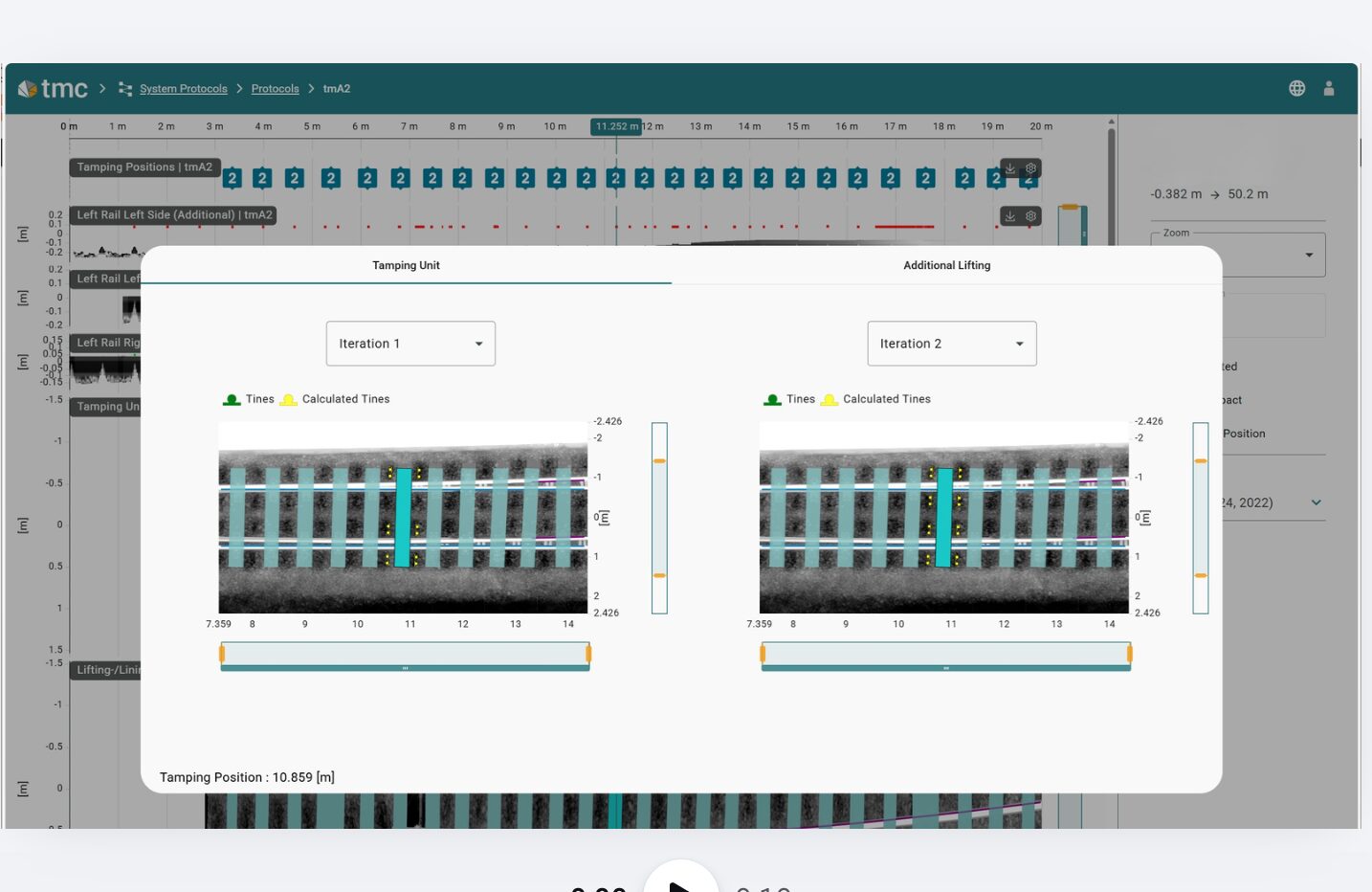Click the tmc logo in header
The height and width of the screenshot is (892, 1372).
tap(53, 89)
